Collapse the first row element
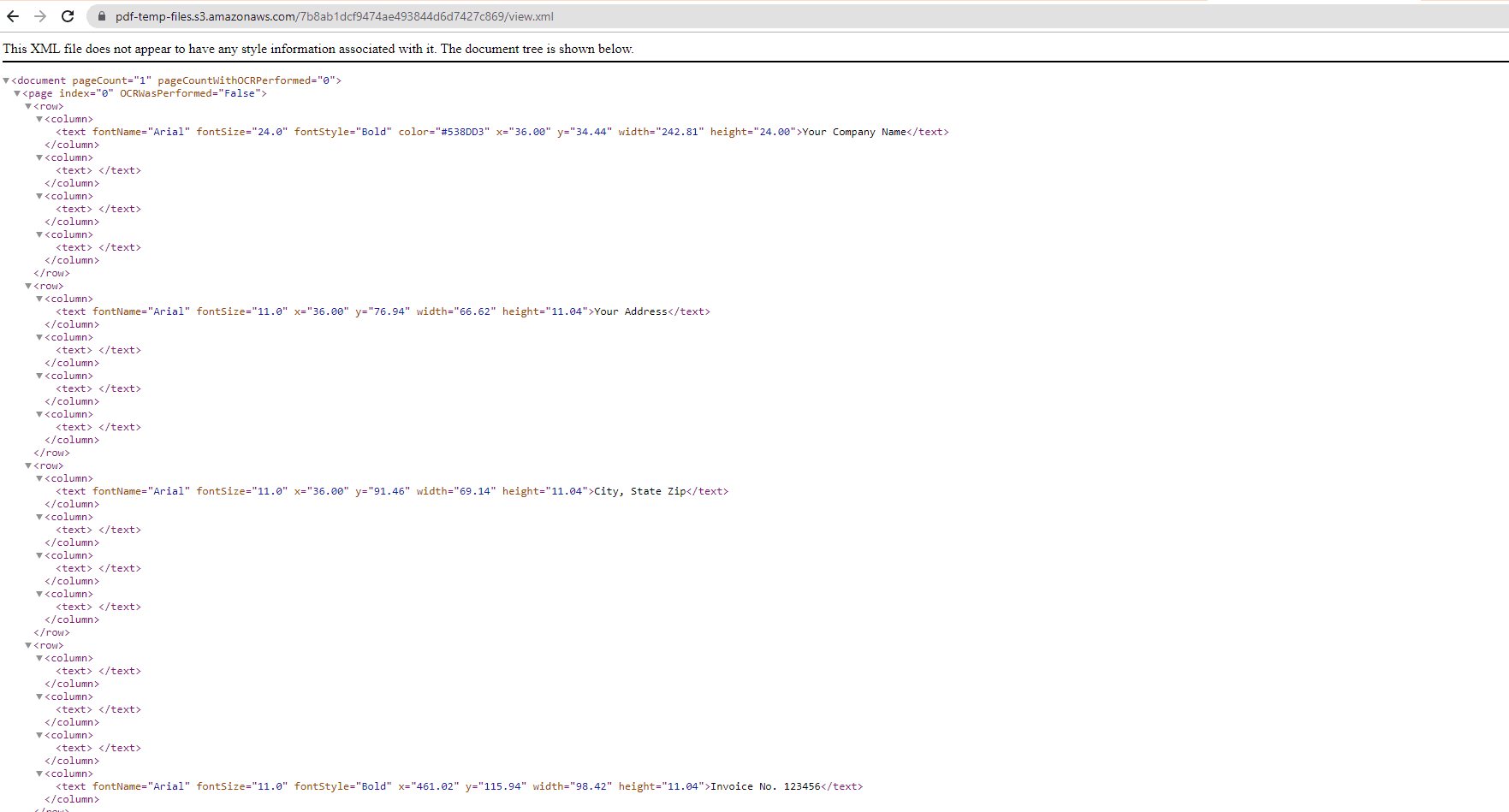 (x=28, y=106)
